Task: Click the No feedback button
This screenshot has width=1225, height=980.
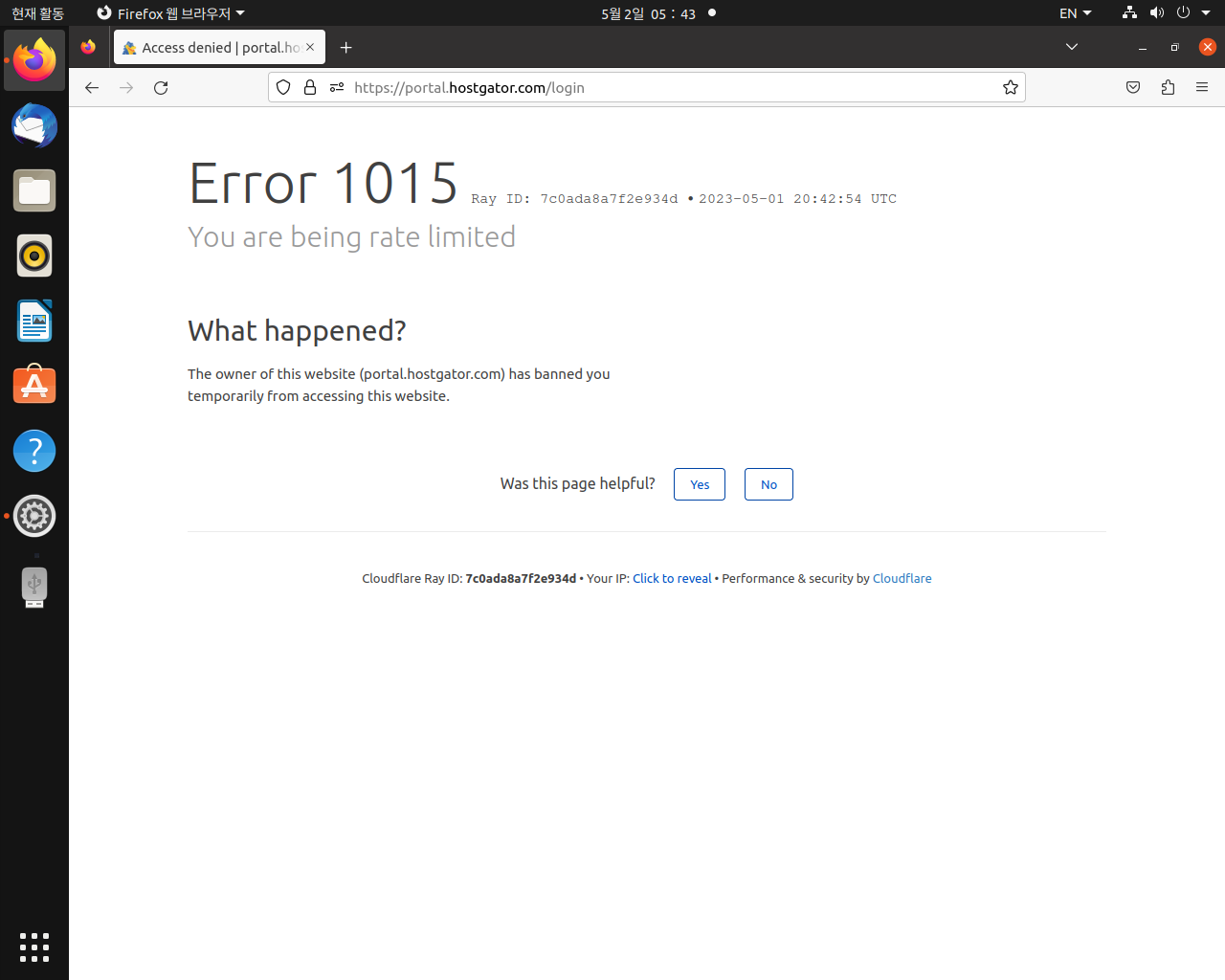Action: pos(768,484)
